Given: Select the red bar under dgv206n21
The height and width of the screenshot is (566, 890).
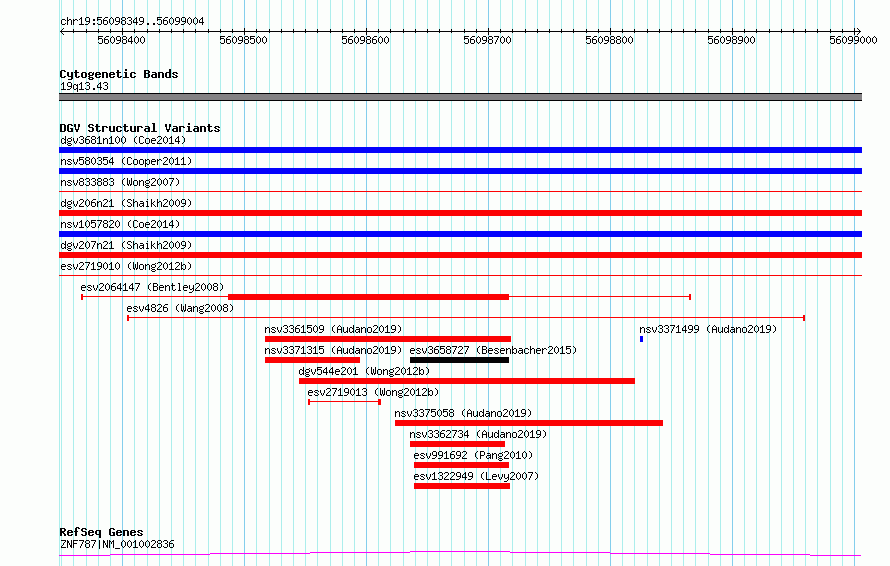Looking at the screenshot, I should (x=460, y=213).
